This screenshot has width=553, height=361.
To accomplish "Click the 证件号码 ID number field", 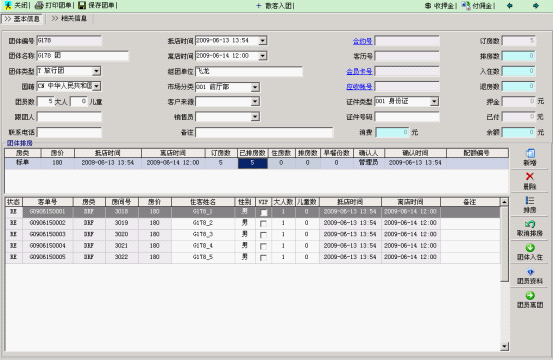I will click(407, 117).
